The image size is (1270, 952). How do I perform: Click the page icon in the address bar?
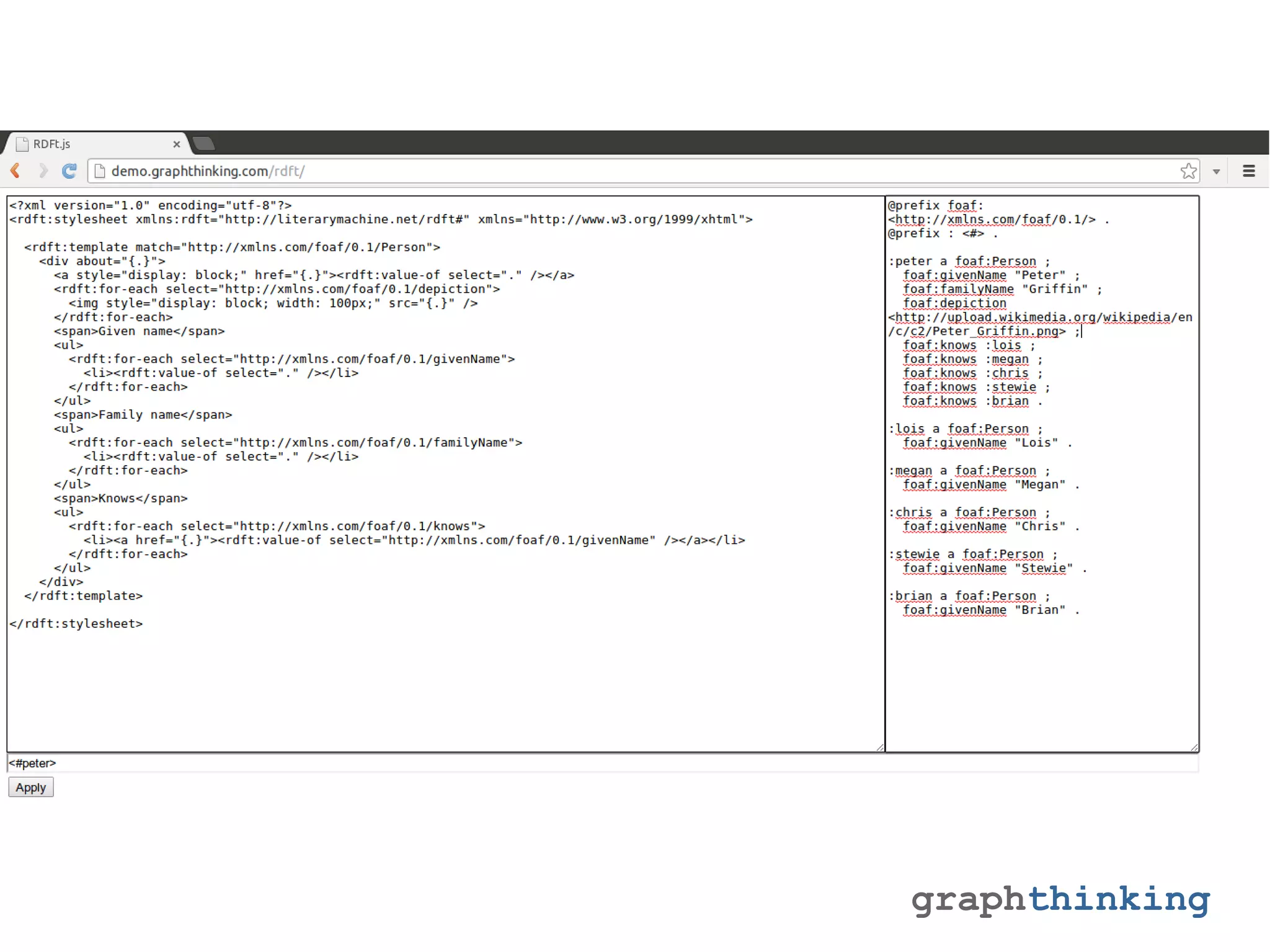tap(99, 171)
